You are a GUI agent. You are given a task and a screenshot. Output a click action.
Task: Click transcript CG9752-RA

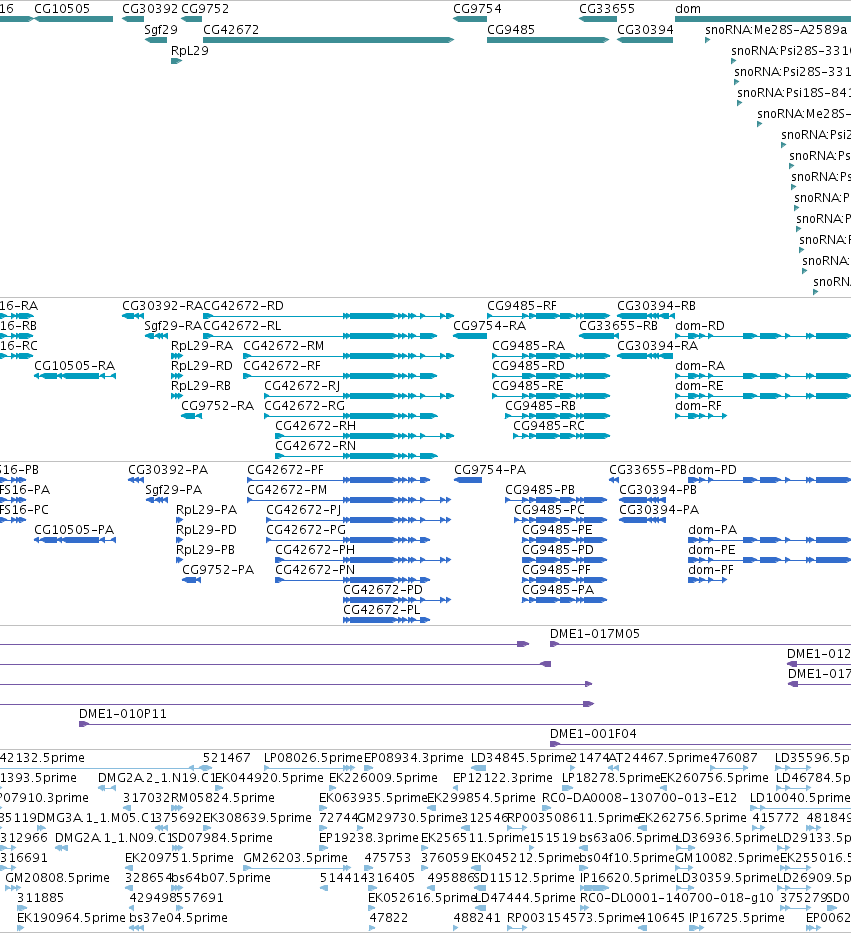point(192,416)
